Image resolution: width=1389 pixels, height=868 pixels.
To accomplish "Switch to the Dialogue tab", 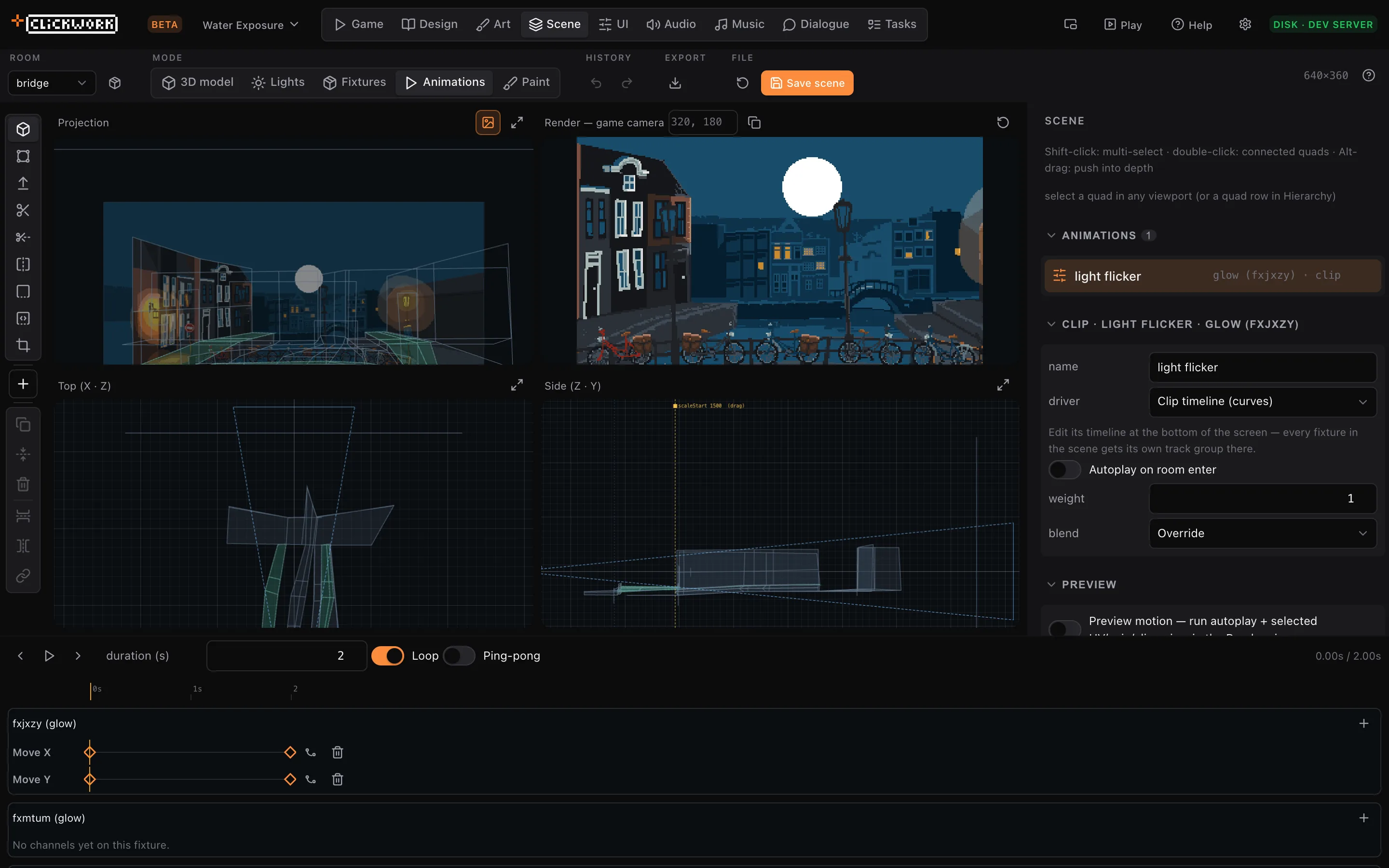I will point(816,24).
